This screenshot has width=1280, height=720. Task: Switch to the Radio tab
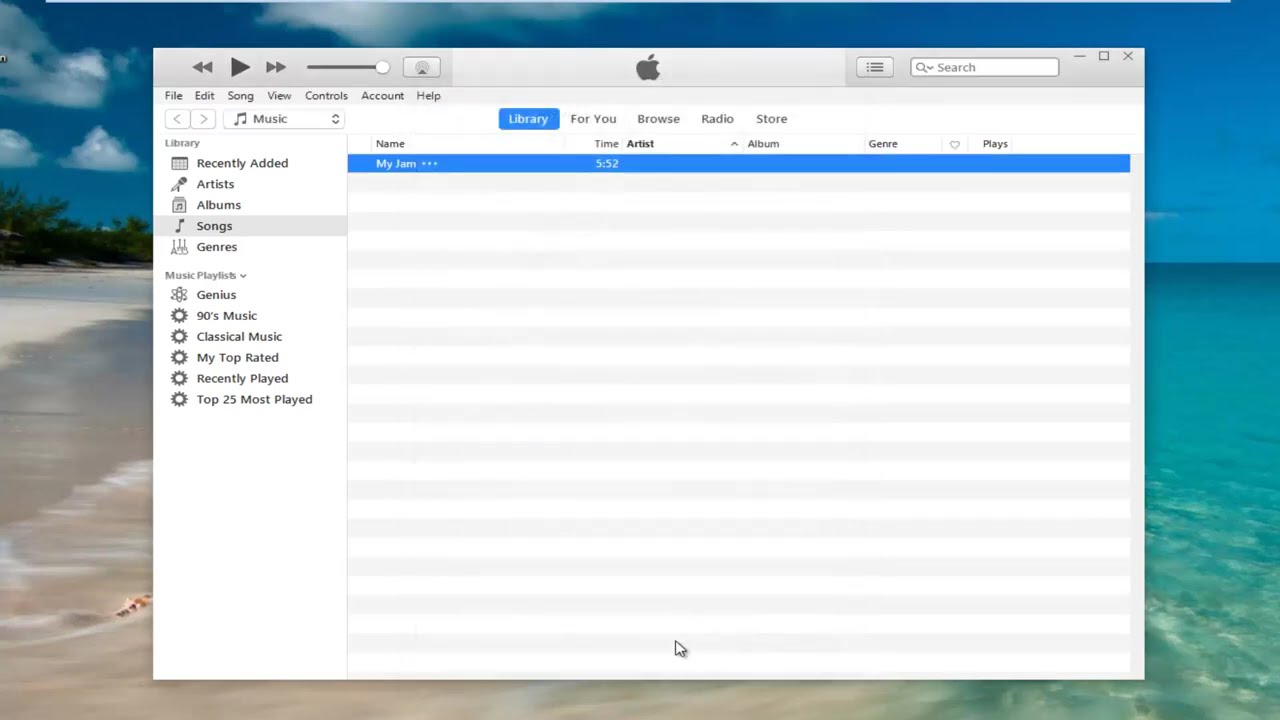(x=717, y=119)
